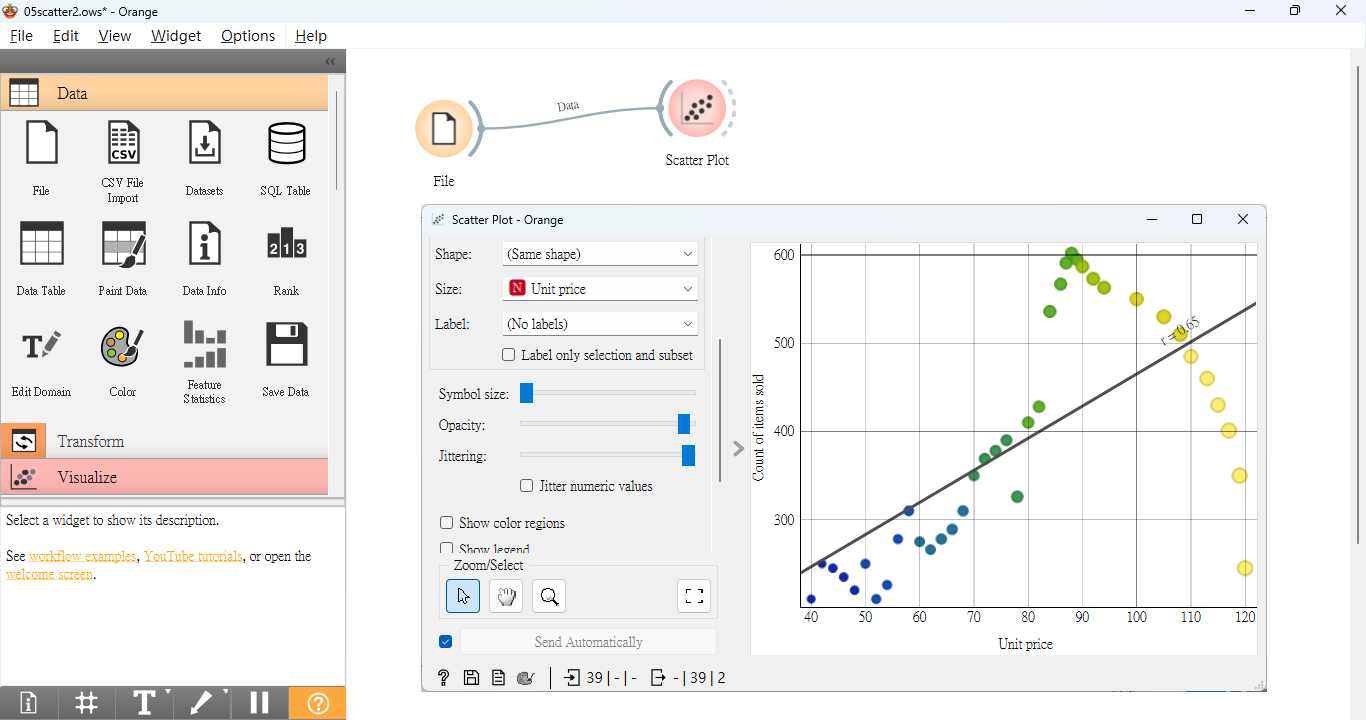Open the YouTube tutorials link
Screen dimensions: 1366x720
click(193, 556)
